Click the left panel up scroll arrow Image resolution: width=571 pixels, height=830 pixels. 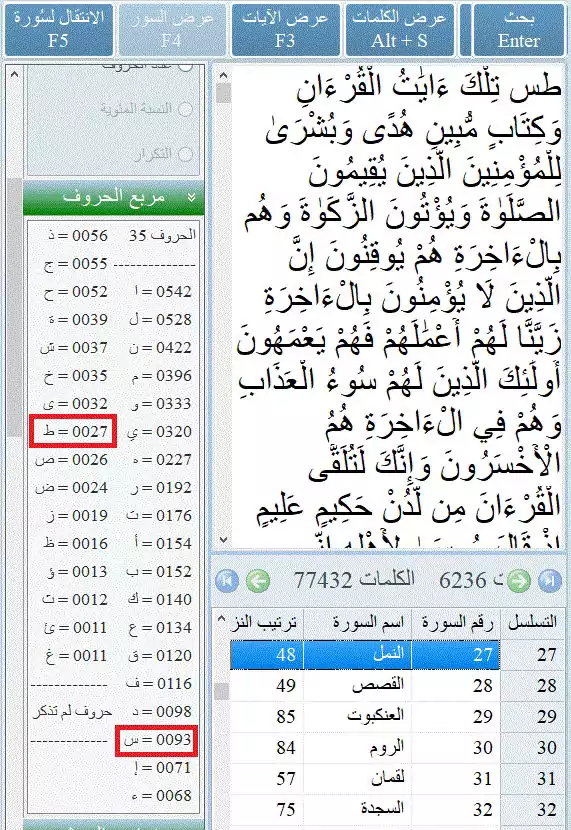[14, 75]
